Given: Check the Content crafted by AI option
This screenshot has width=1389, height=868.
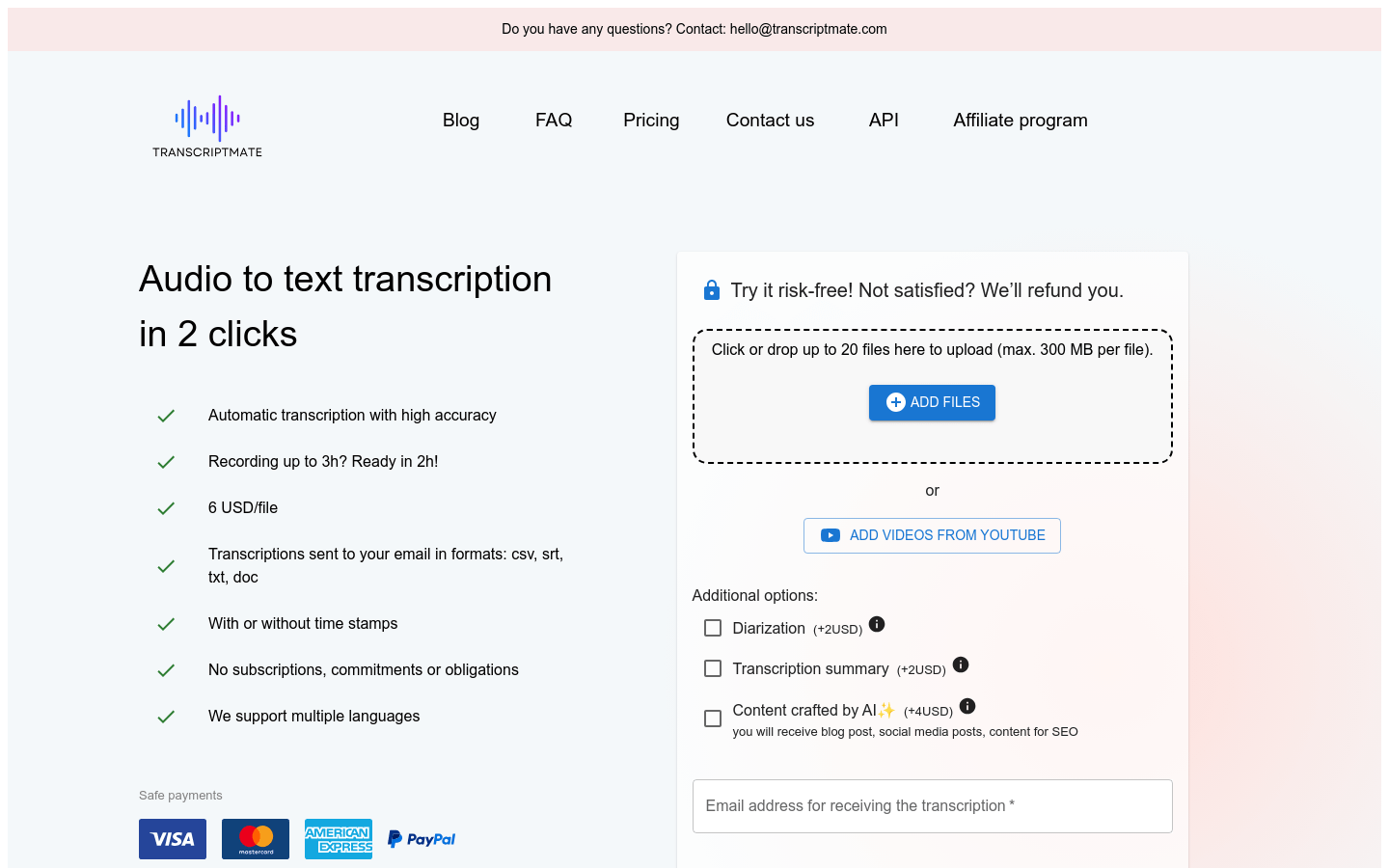Looking at the screenshot, I should 713,719.
